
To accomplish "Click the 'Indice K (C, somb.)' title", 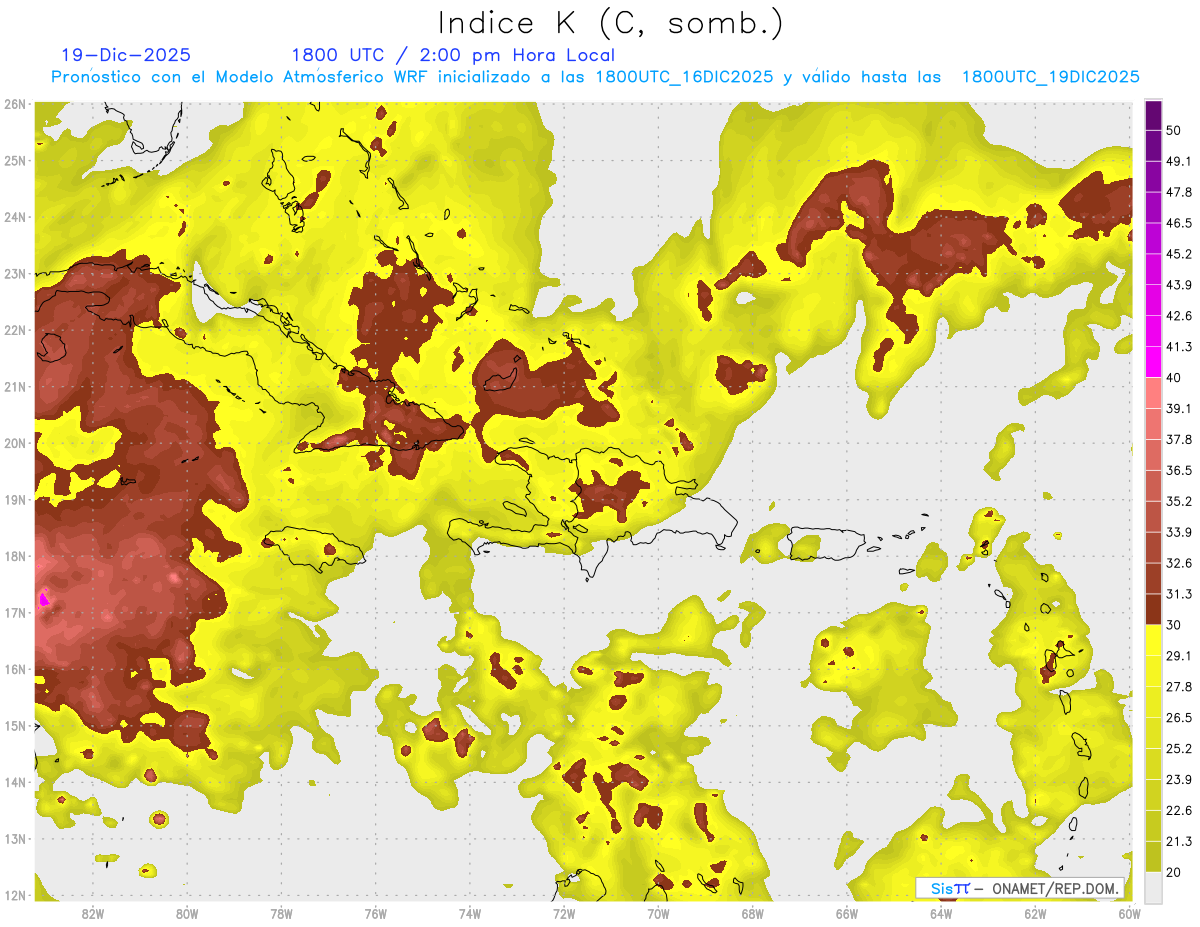I will point(611,23).
